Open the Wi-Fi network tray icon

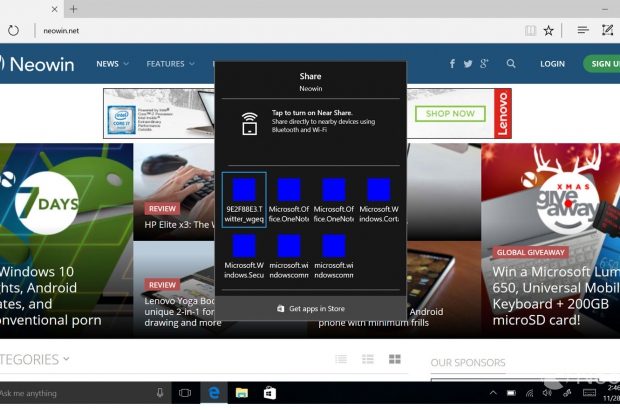point(529,393)
